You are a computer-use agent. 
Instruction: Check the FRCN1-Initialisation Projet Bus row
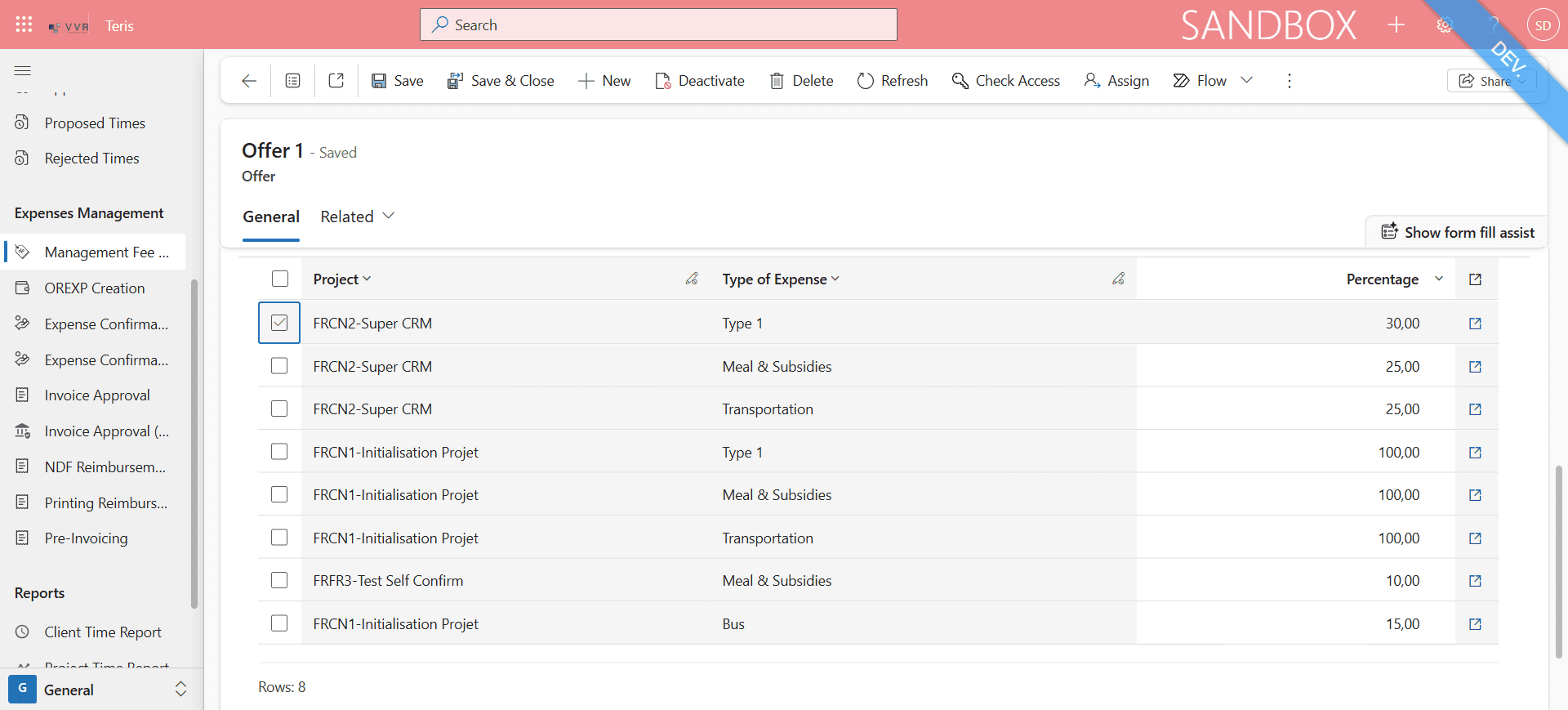point(279,623)
